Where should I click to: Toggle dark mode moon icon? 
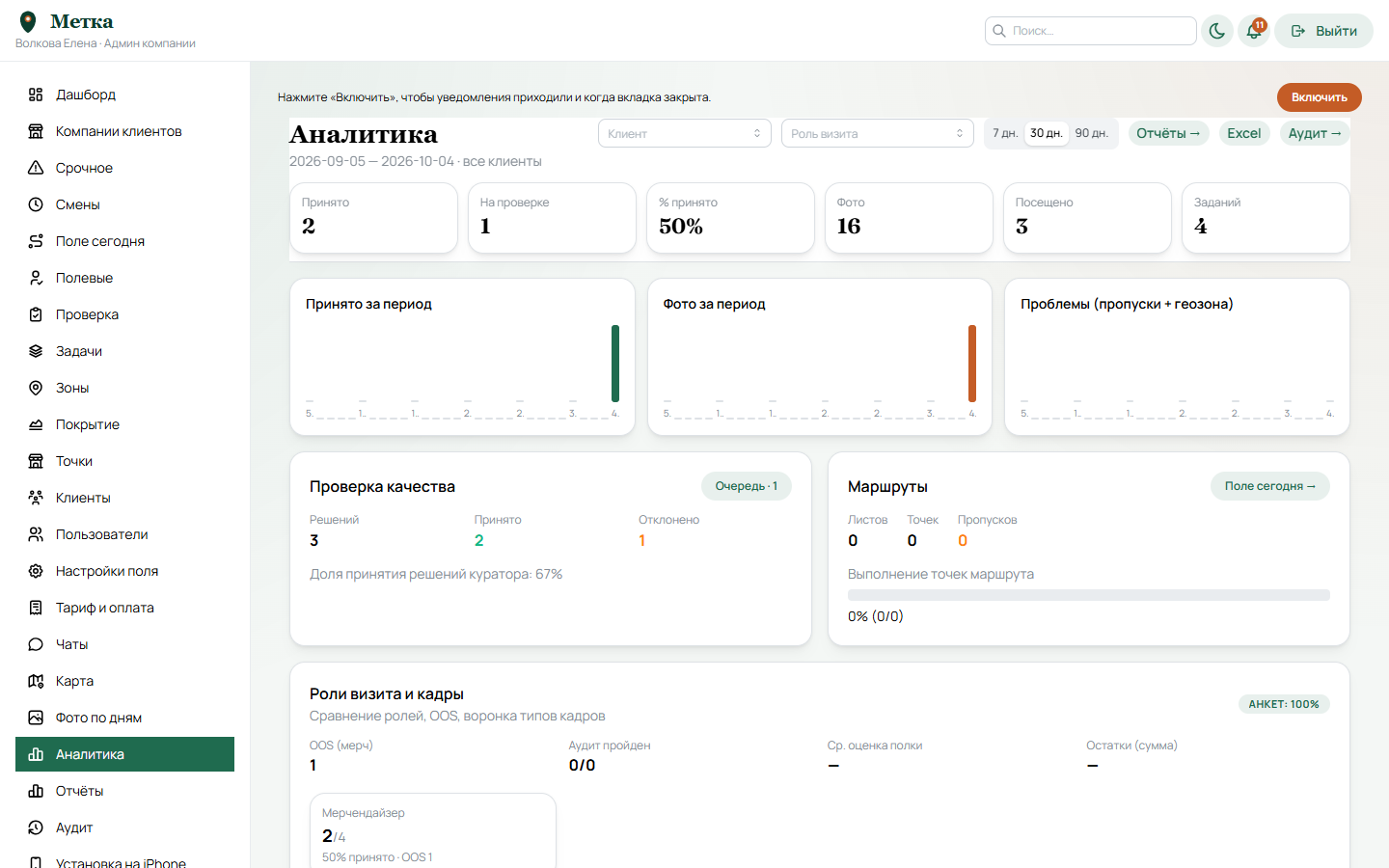click(x=1217, y=31)
